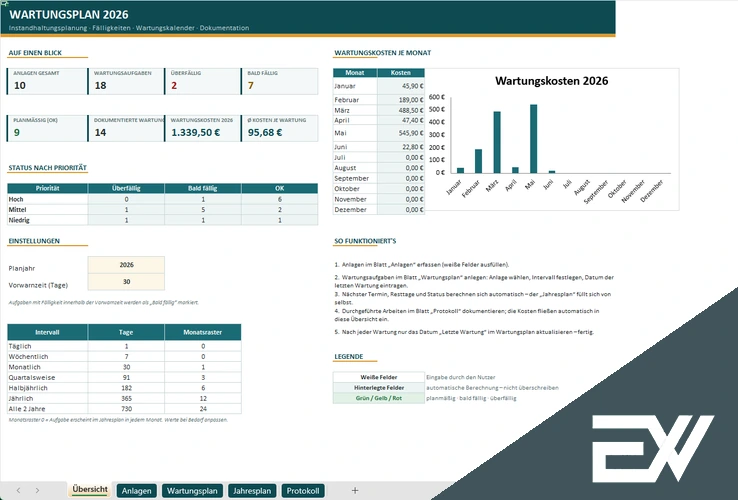Select the Grün / Gelb / Rot legend cell

coord(379,398)
